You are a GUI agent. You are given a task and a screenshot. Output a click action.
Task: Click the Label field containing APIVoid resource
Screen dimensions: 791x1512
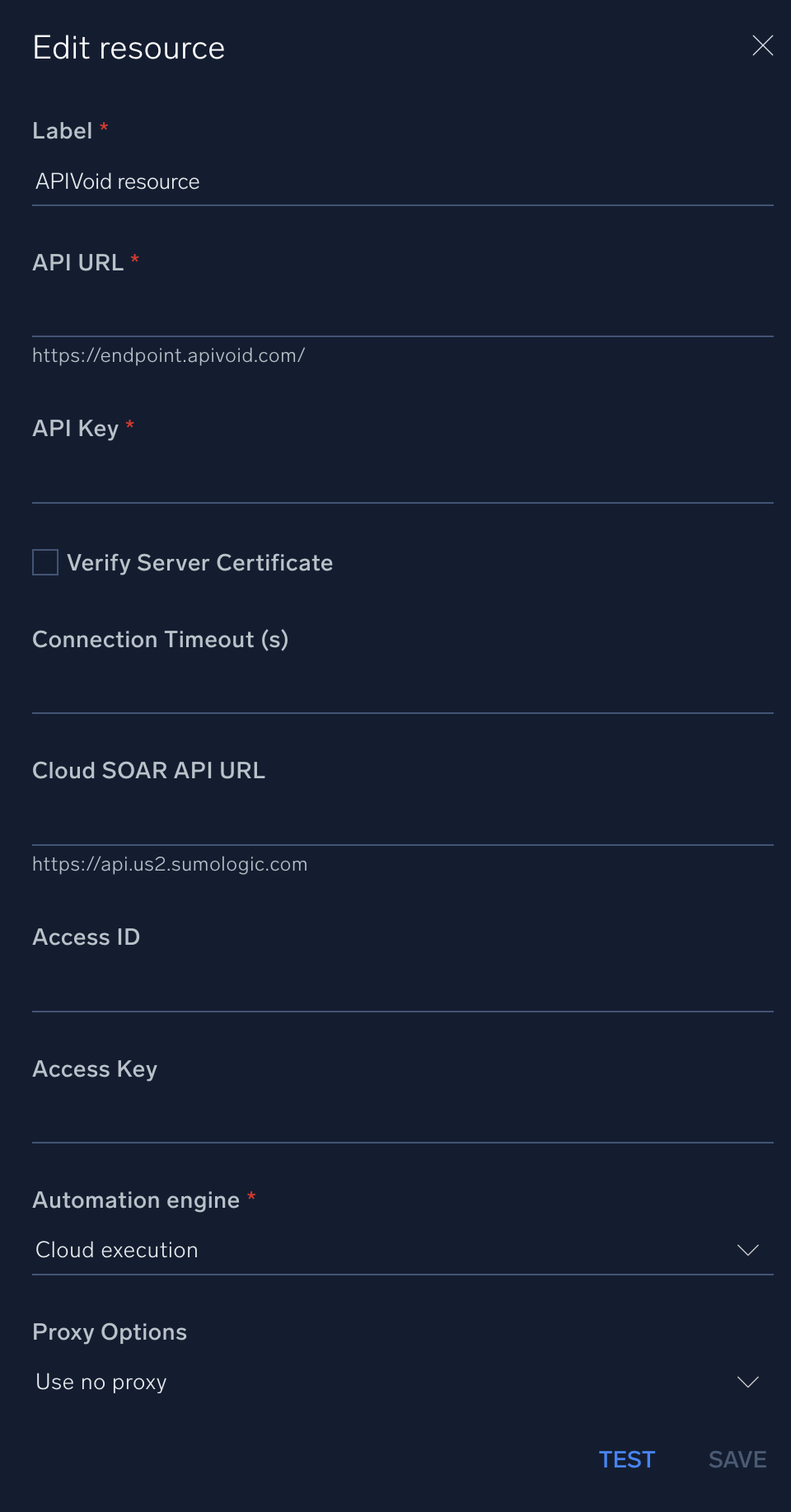click(402, 182)
